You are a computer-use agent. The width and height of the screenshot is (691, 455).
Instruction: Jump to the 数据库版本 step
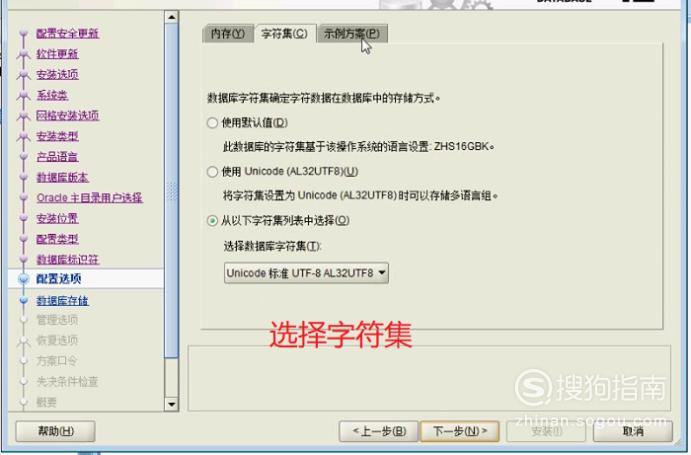click(x=63, y=177)
